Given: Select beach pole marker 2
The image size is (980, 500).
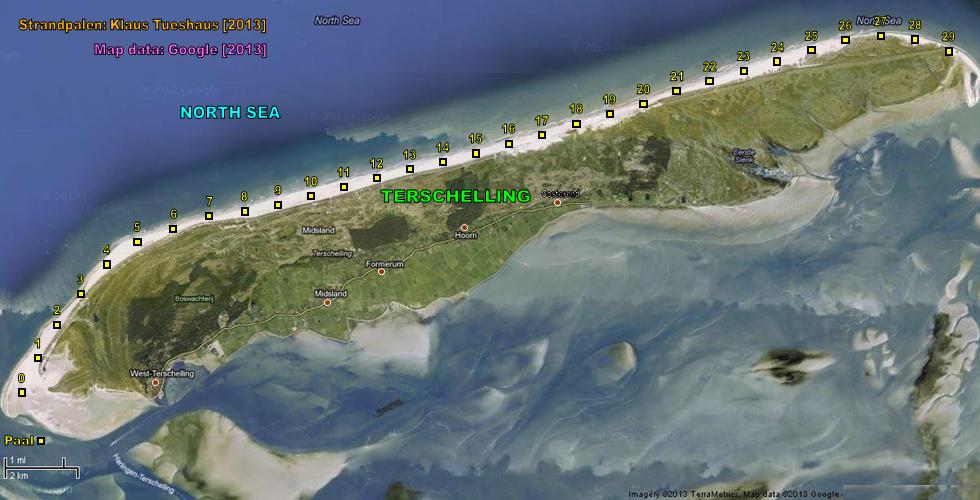Looking at the screenshot, I should (x=57, y=325).
